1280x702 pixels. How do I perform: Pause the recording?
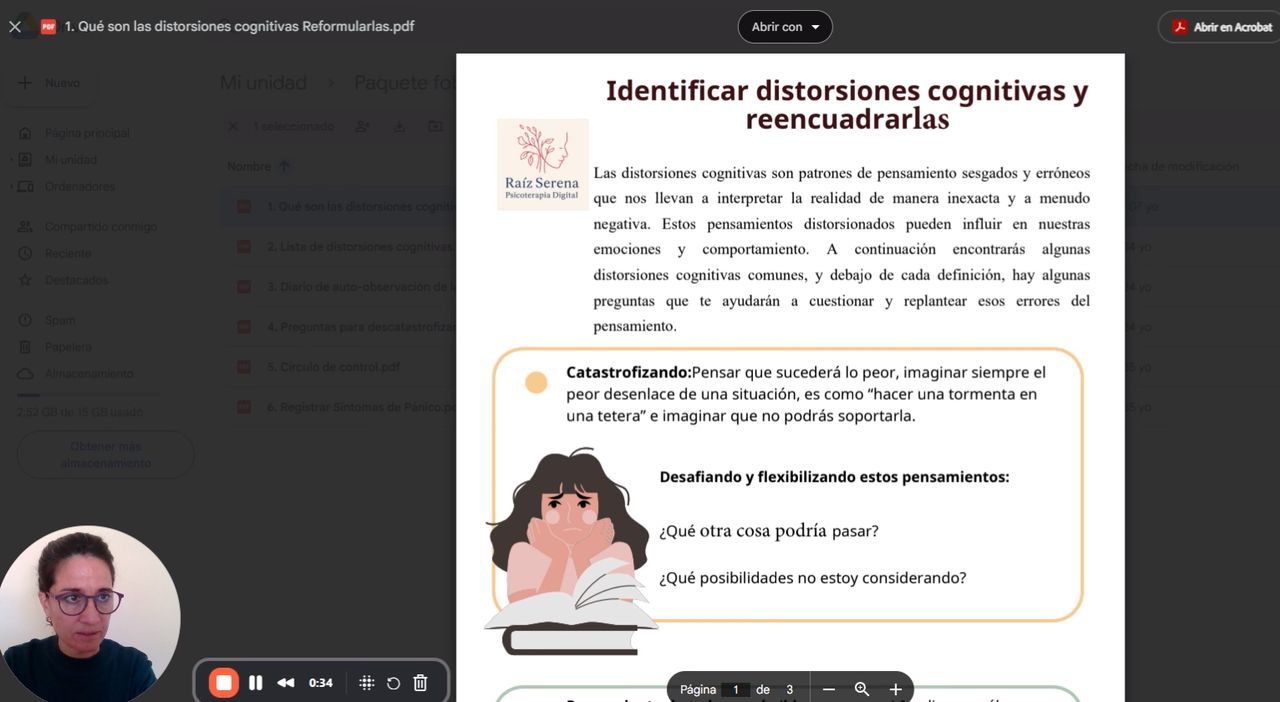pyautogui.click(x=256, y=683)
